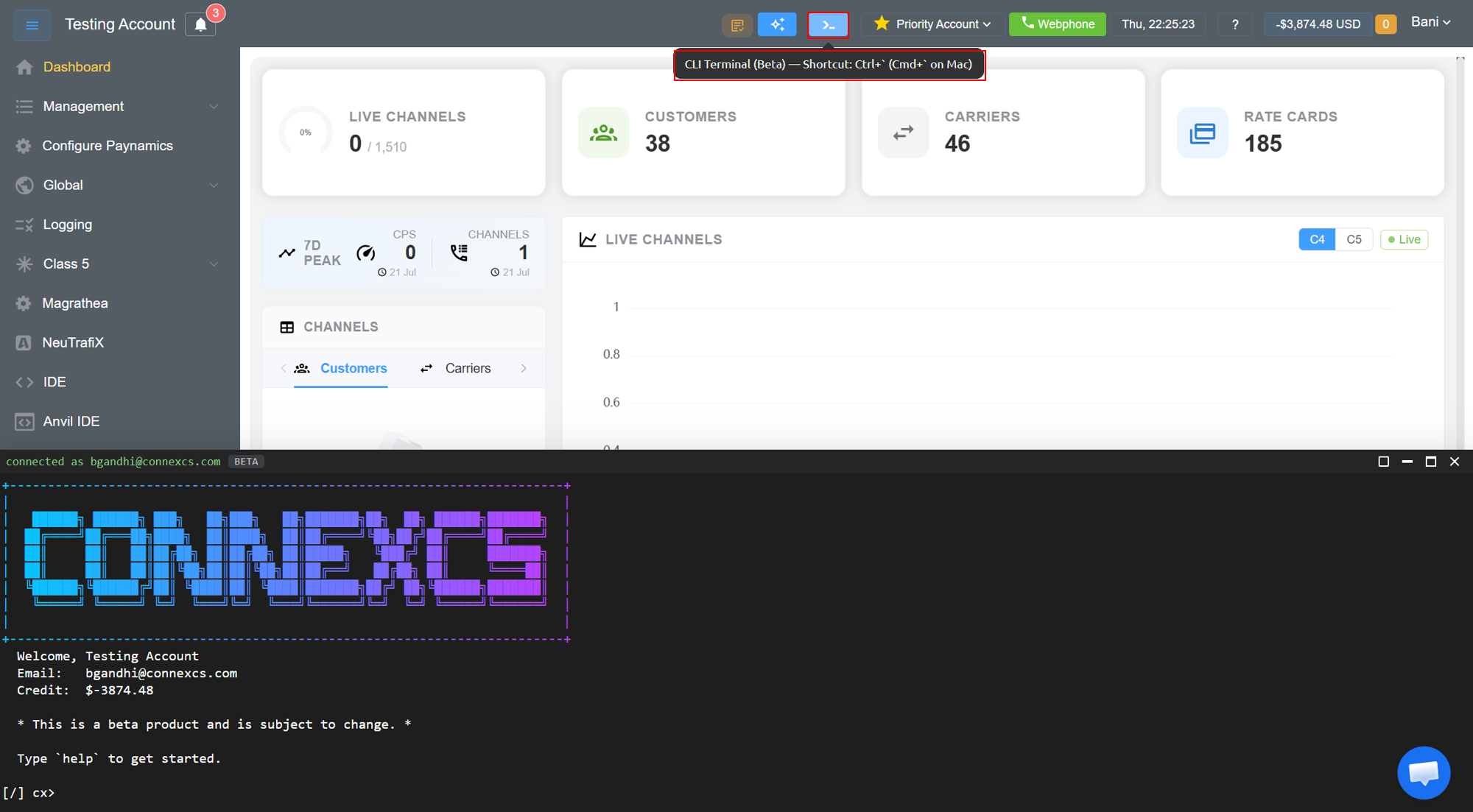Open the notifications bell

click(x=200, y=24)
